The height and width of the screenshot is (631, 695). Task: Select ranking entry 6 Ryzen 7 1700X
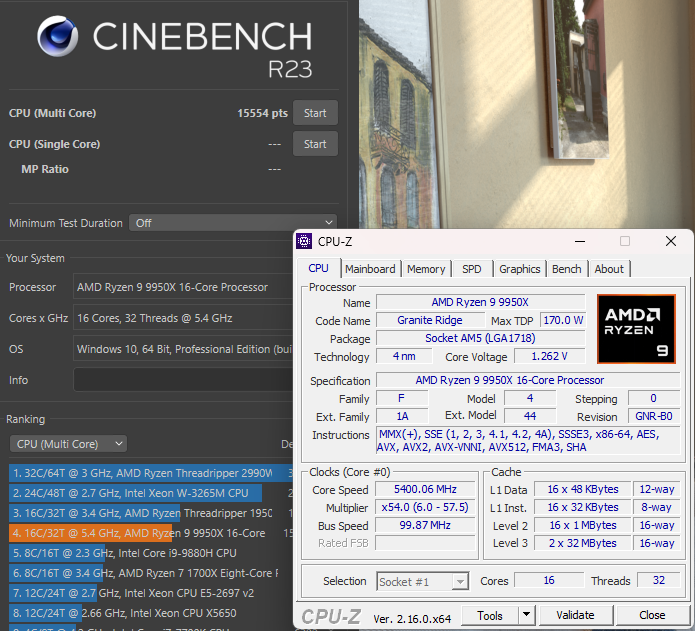point(151,573)
